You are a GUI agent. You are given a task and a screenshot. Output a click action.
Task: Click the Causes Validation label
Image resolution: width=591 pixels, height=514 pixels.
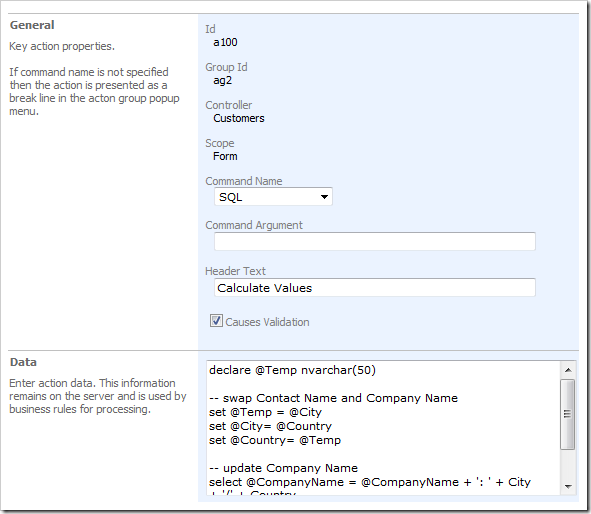click(267, 322)
